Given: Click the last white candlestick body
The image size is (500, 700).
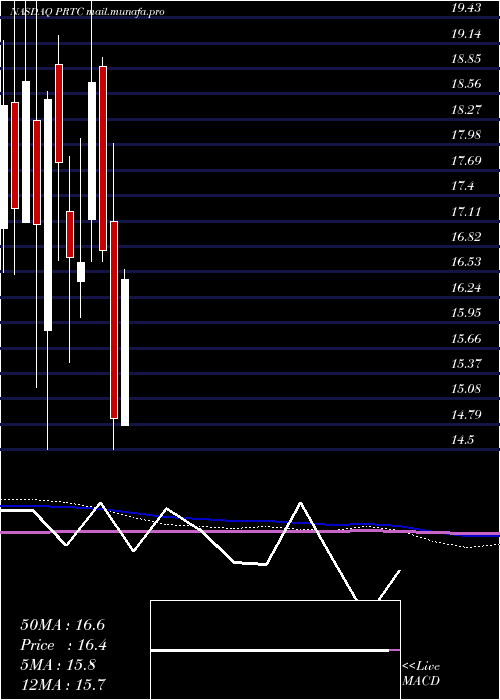Looking at the screenshot, I should 125,352.
